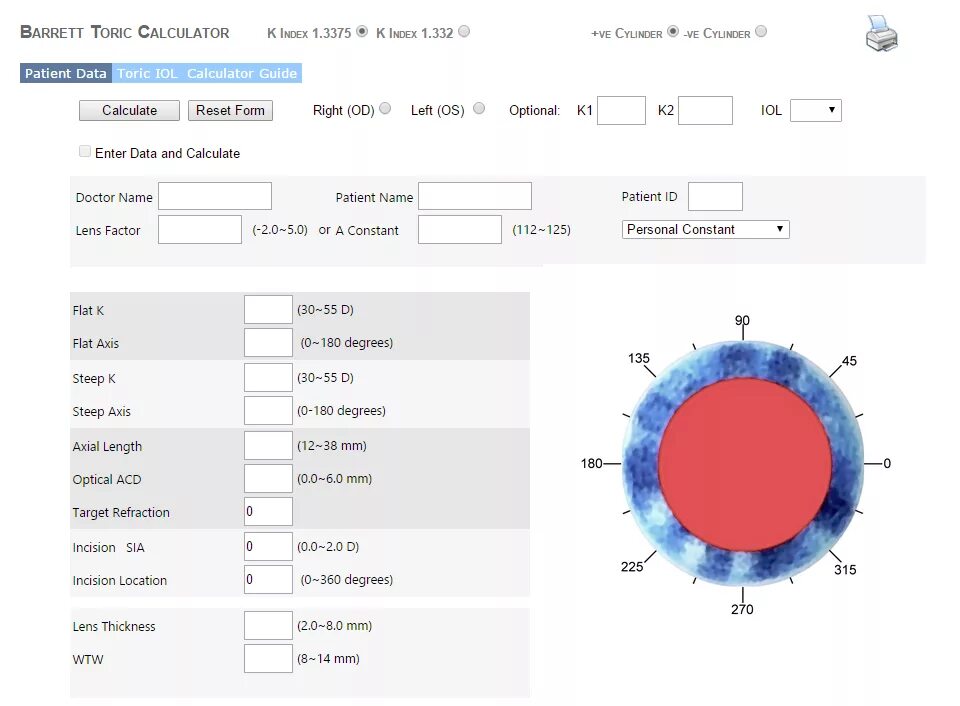Switch to Patient Data tab
The height and width of the screenshot is (706, 960).
(x=66, y=73)
